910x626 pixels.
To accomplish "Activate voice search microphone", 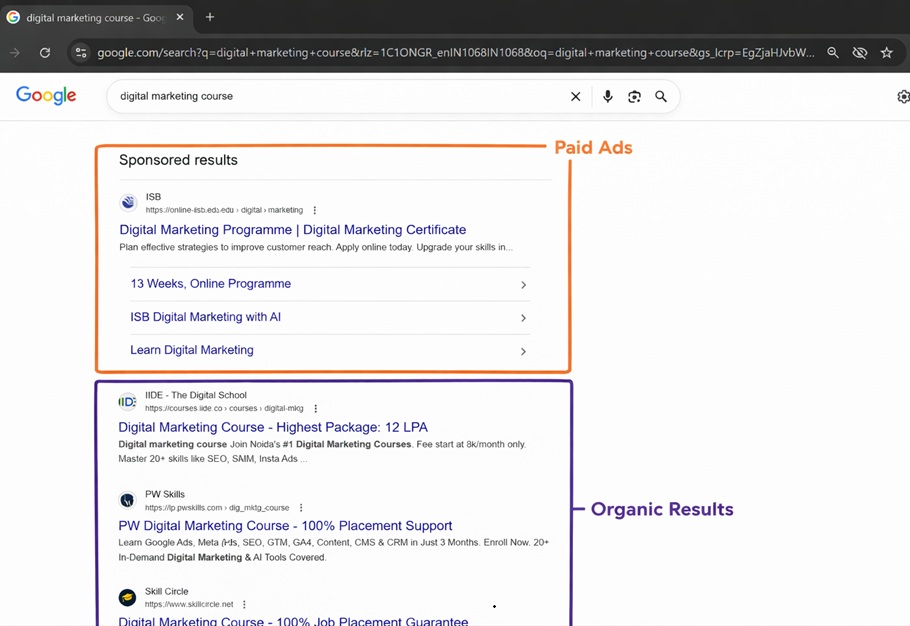I will click(608, 96).
